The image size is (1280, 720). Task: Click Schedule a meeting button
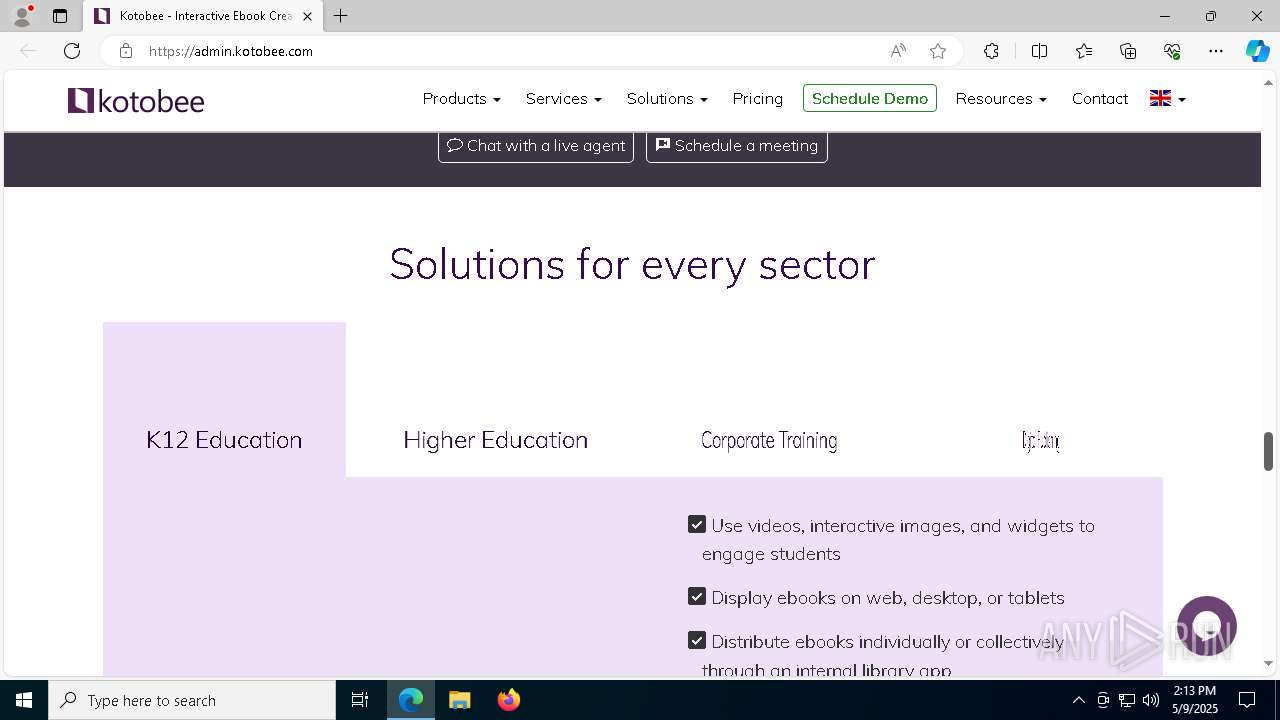pos(737,145)
